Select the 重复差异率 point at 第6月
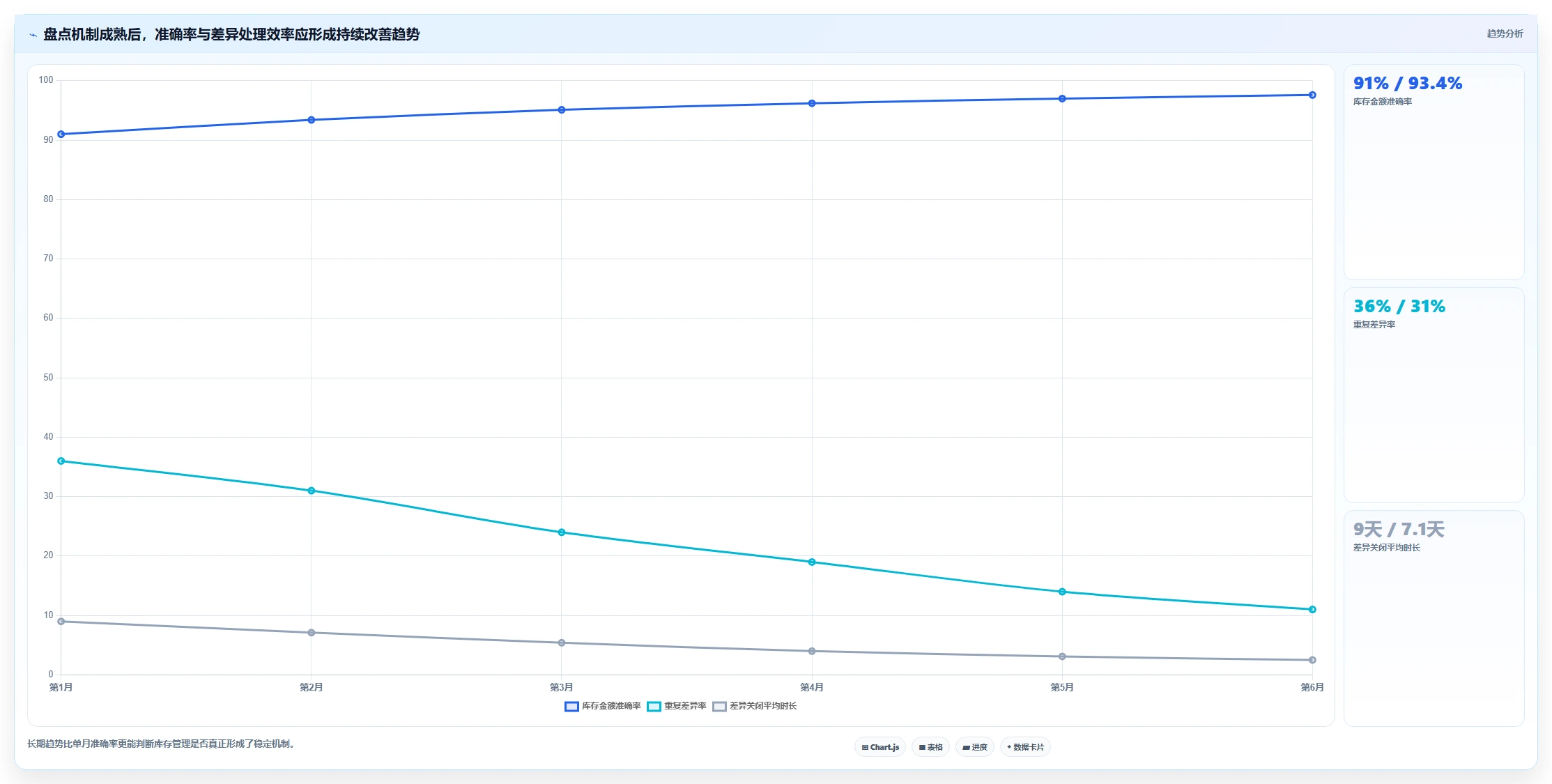 1312,610
